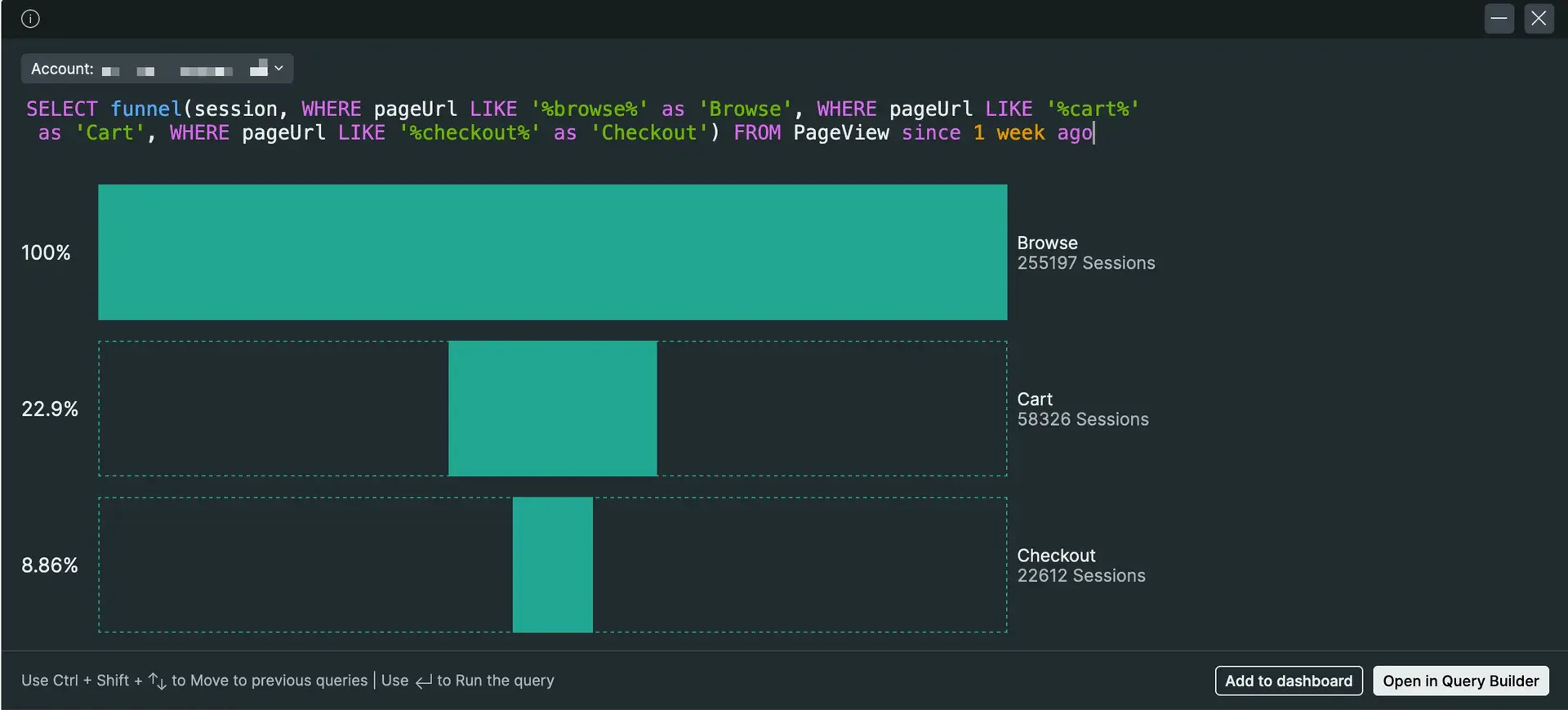Click the 22.9% conversion percentage
Screen dimensions: 1568x710
tap(50, 409)
